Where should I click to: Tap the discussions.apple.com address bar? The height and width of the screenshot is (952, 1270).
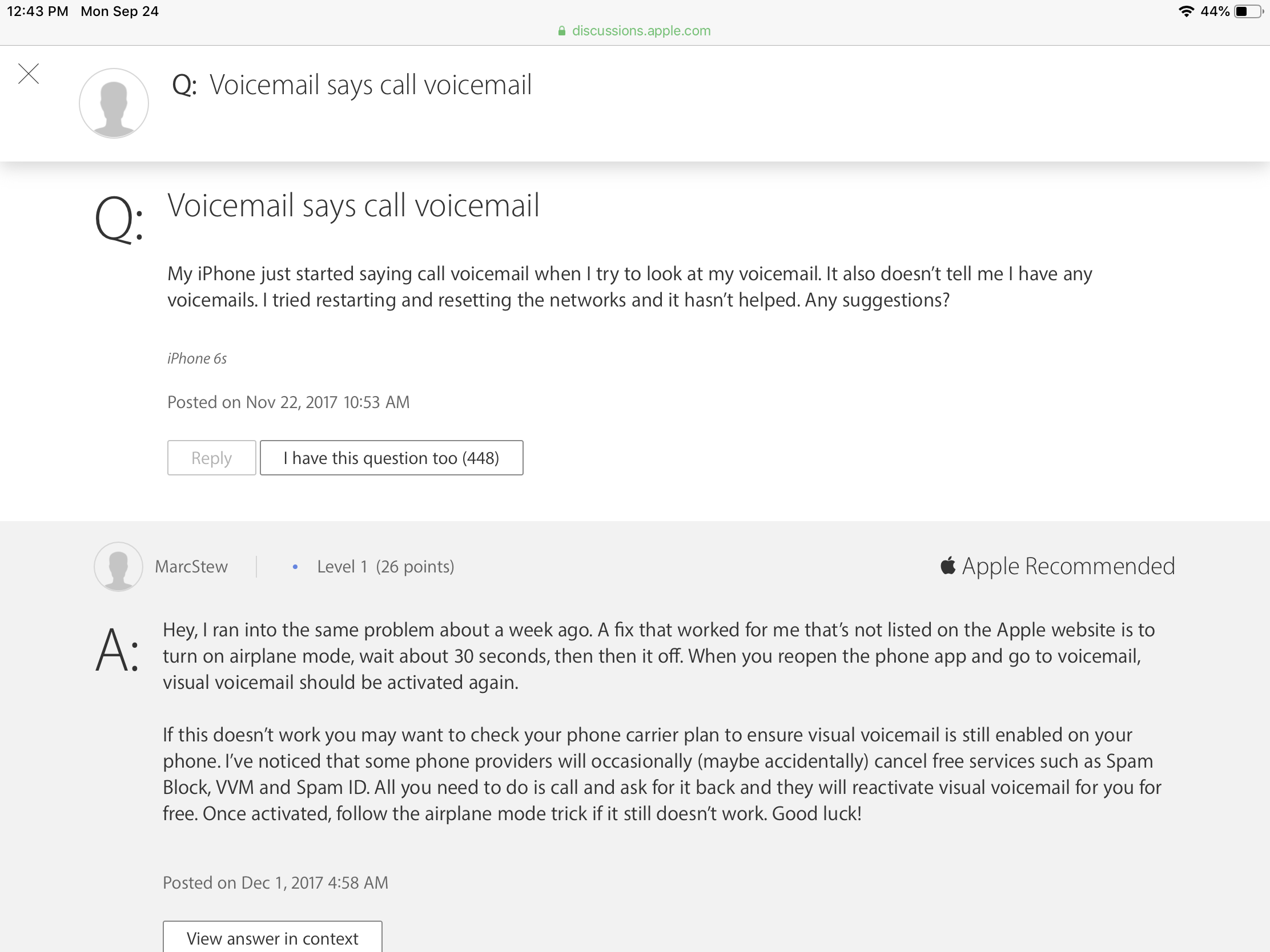click(641, 31)
